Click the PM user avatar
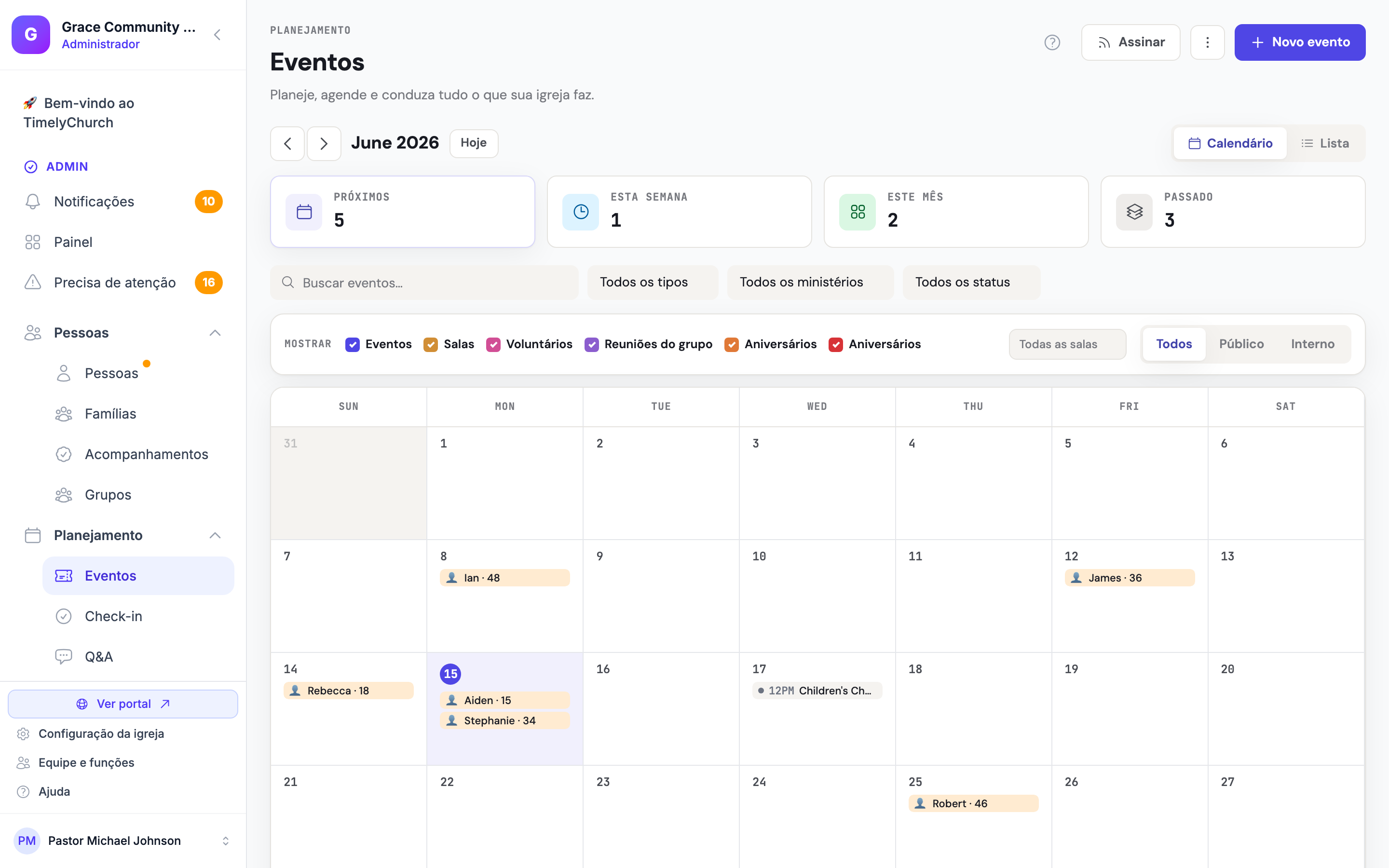1389x868 pixels. 27,841
